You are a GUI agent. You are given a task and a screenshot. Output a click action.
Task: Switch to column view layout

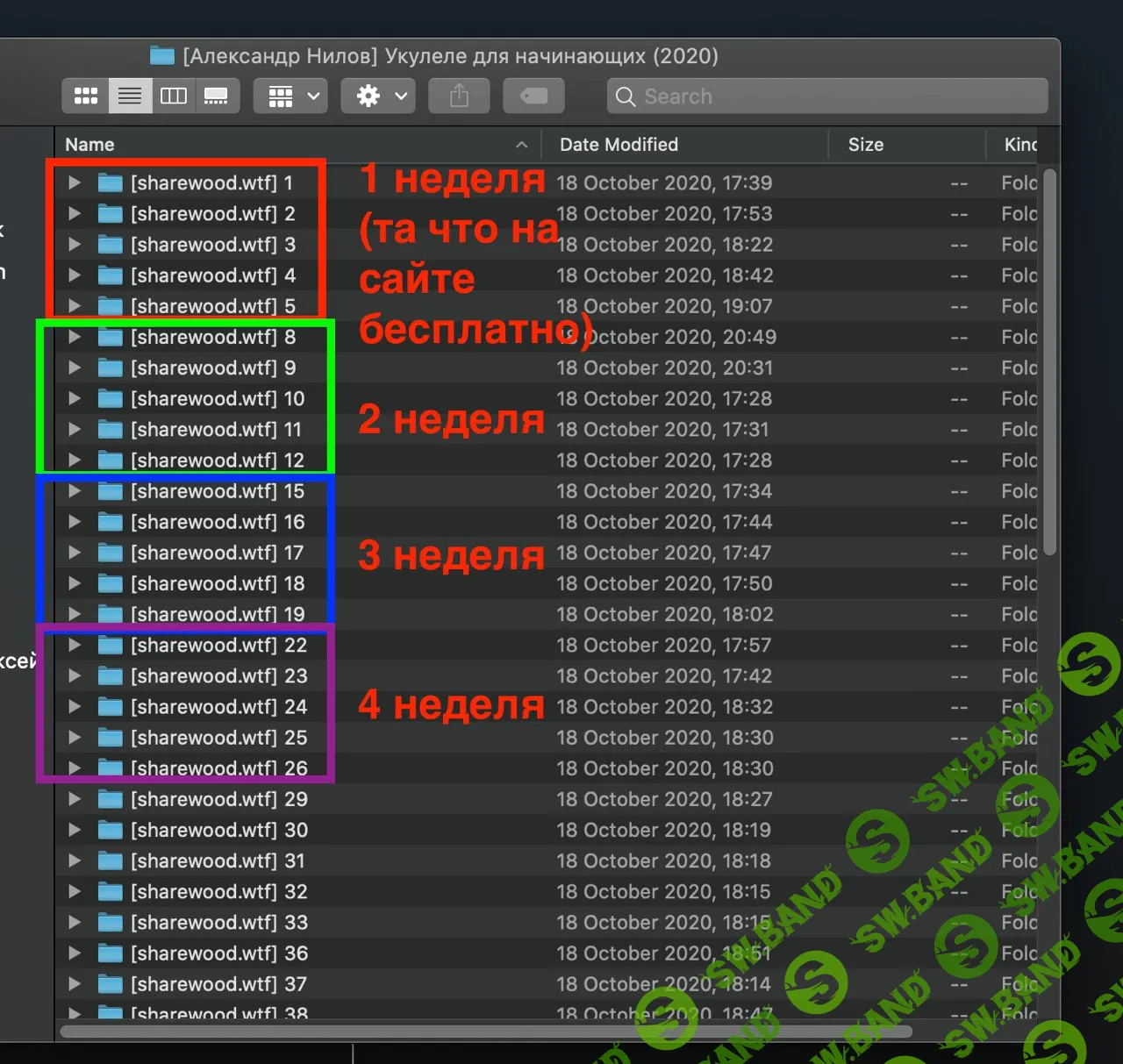click(x=174, y=96)
